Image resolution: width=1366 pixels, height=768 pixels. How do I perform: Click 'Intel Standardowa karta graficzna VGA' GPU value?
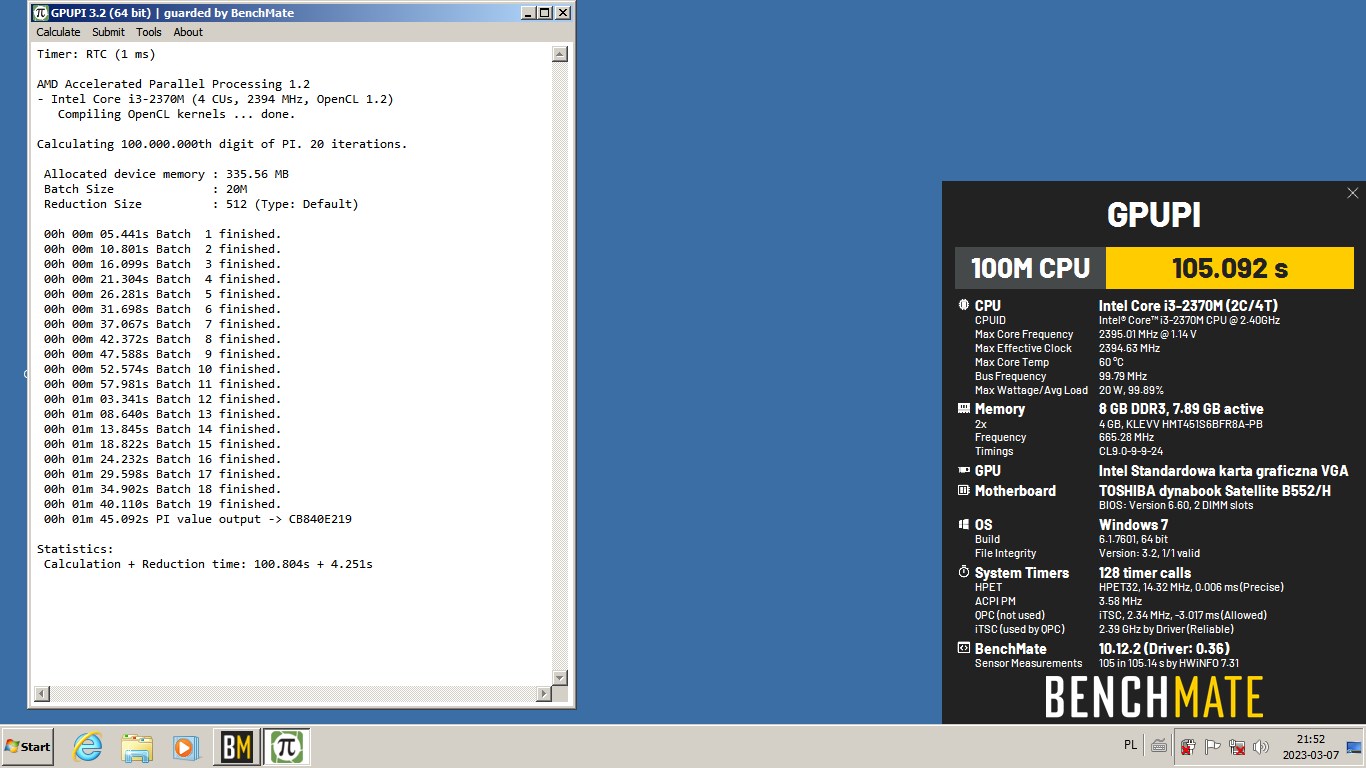click(1223, 471)
